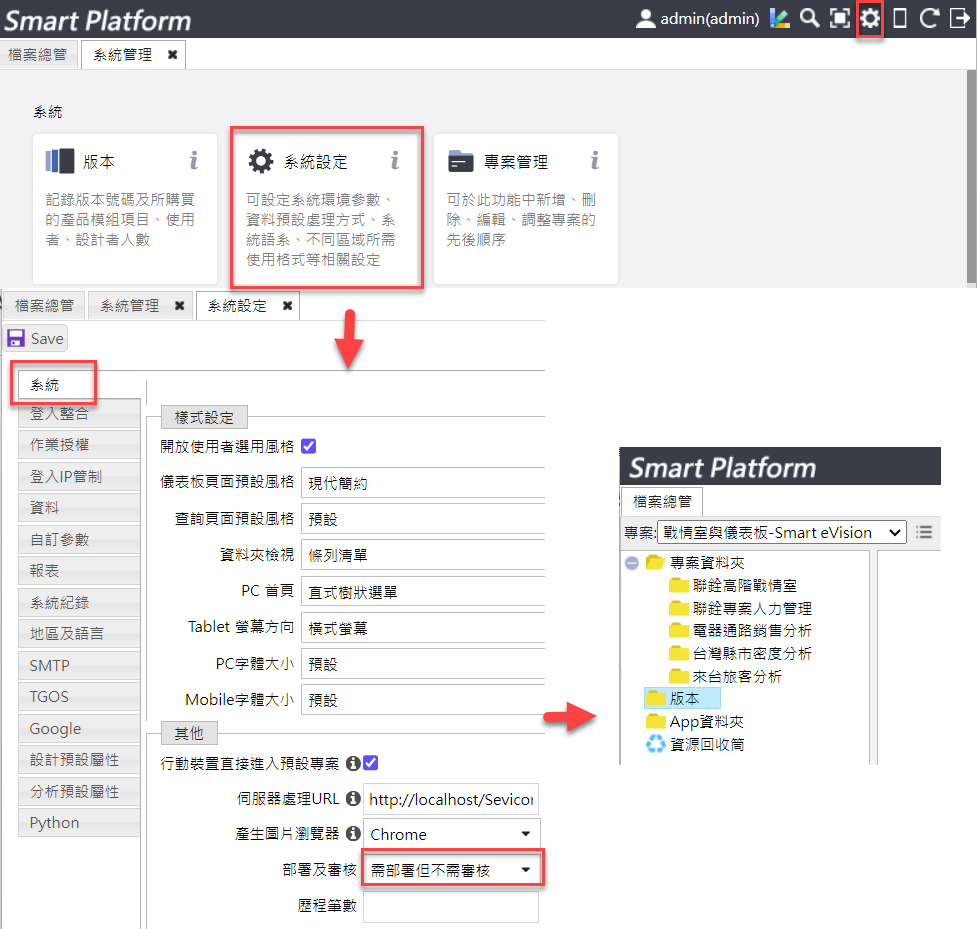Open the PC 首頁 selector

(x=422, y=592)
